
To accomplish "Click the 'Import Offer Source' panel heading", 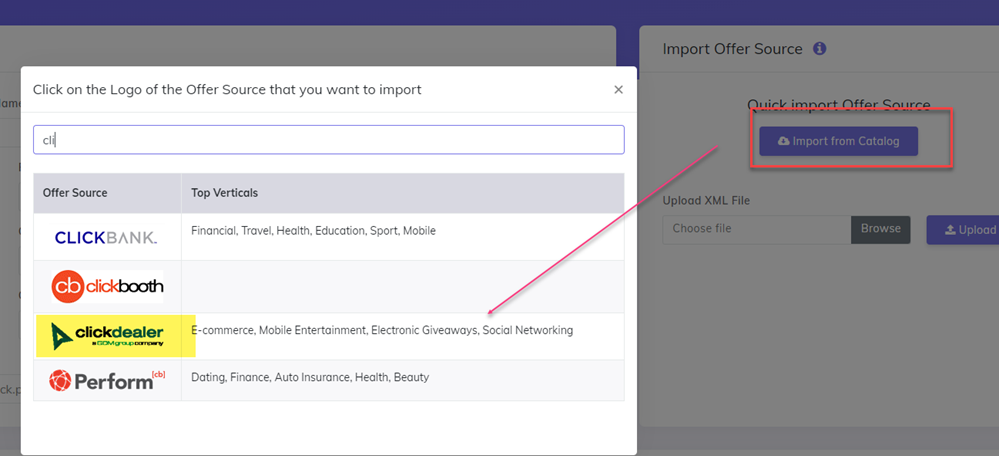I will pos(732,49).
